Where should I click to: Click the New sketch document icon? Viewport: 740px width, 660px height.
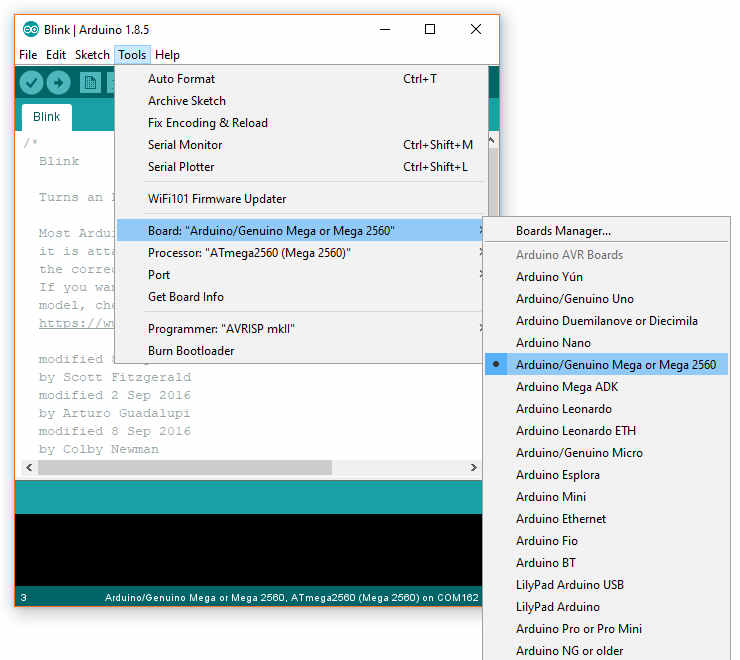pos(90,83)
